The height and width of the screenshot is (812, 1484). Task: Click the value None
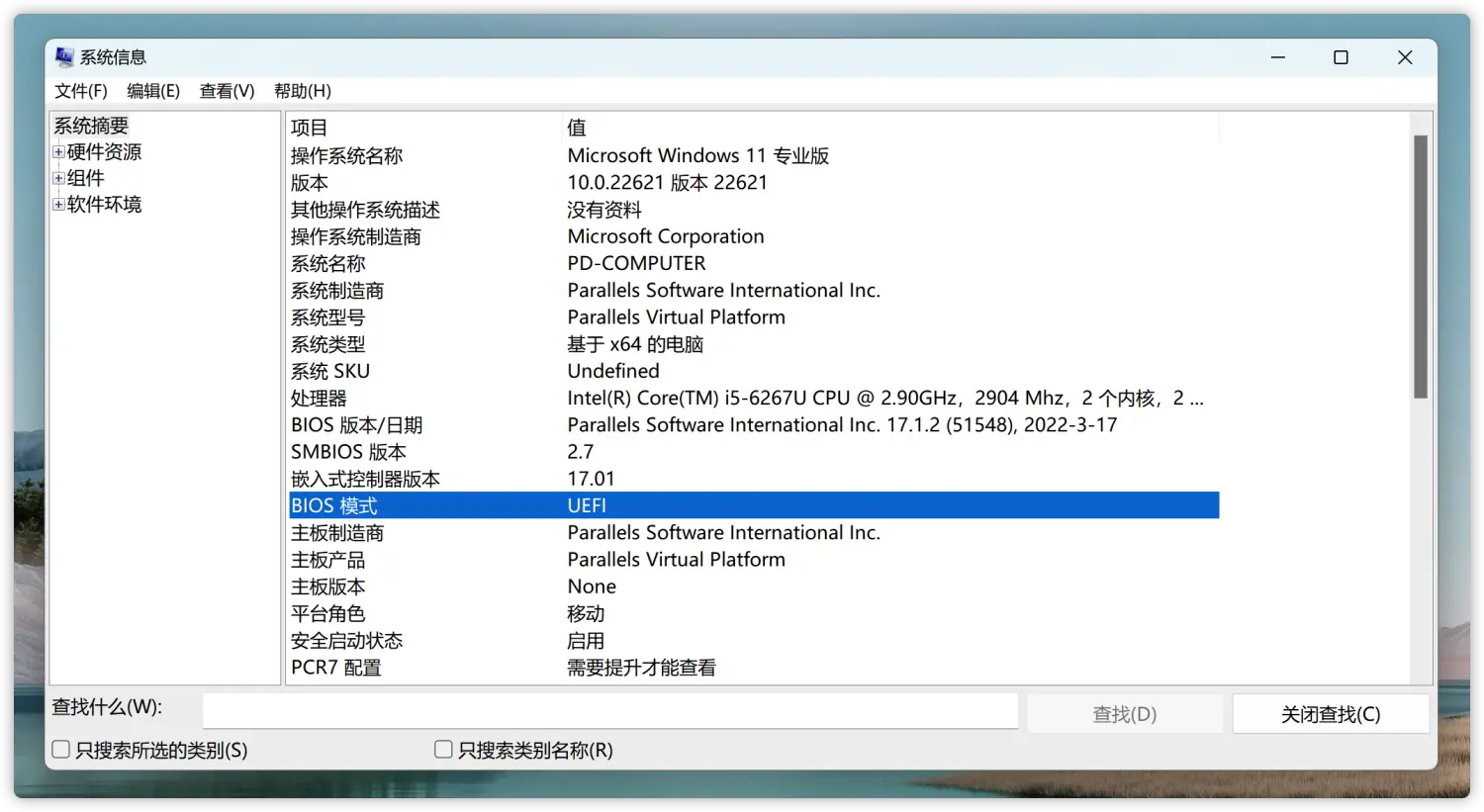(592, 586)
